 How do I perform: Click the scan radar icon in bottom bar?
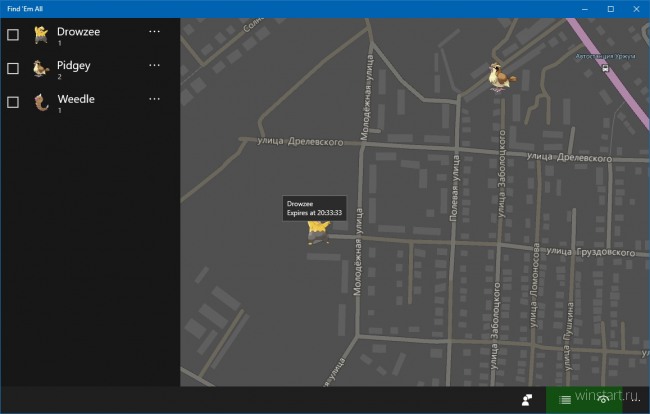pos(603,399)
